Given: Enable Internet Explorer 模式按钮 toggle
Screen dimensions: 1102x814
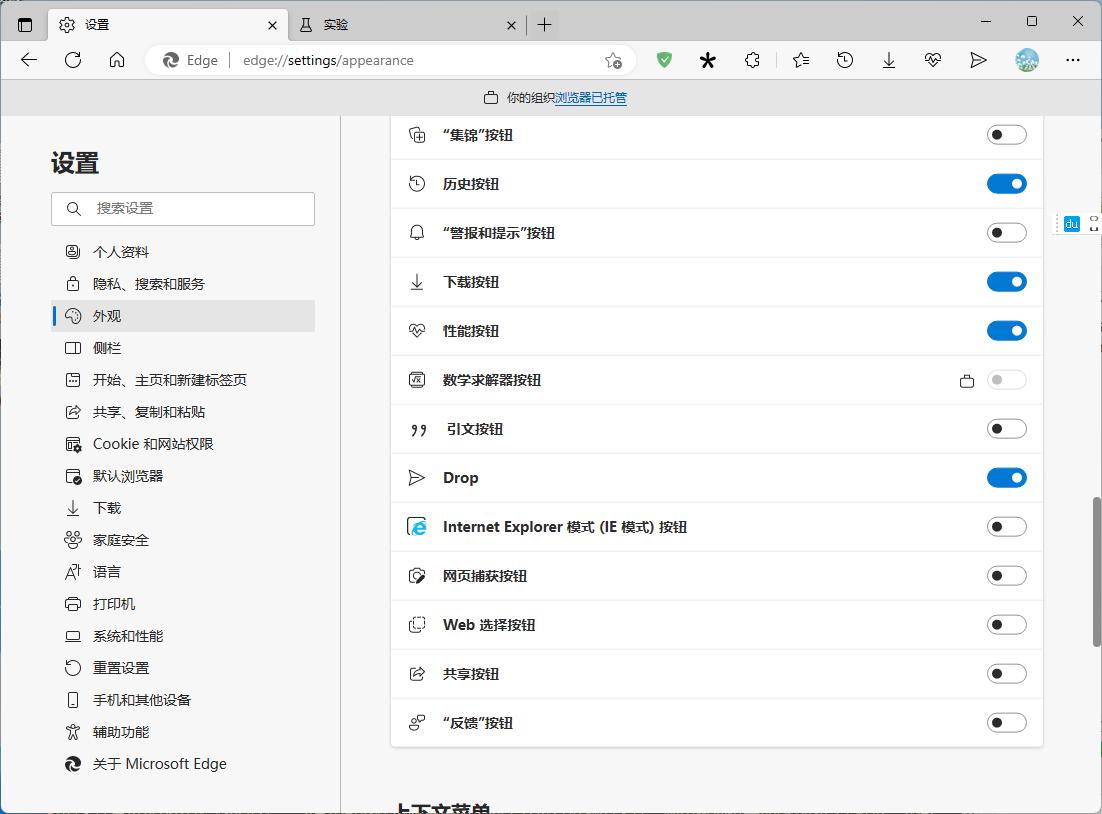Looking at the screenshot, I should 1006,526.
